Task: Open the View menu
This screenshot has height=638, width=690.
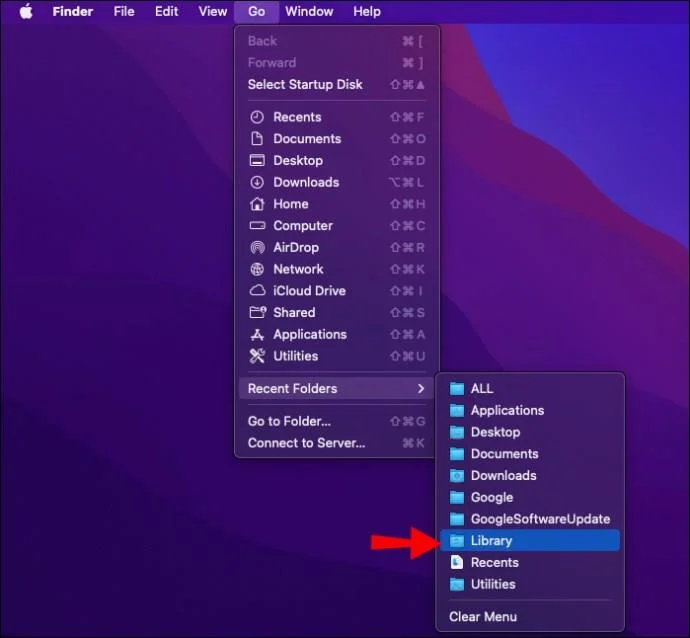Action: 213,11
